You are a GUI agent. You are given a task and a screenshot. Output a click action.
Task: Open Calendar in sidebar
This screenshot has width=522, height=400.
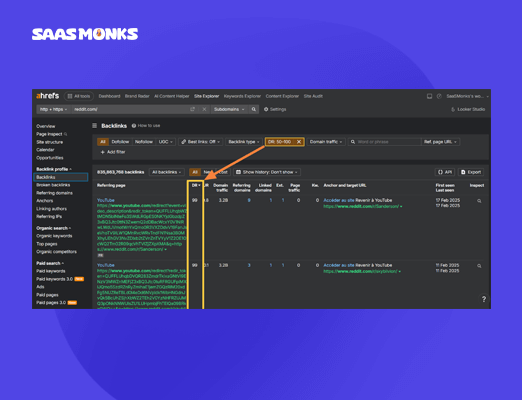(x=45, y=150)
